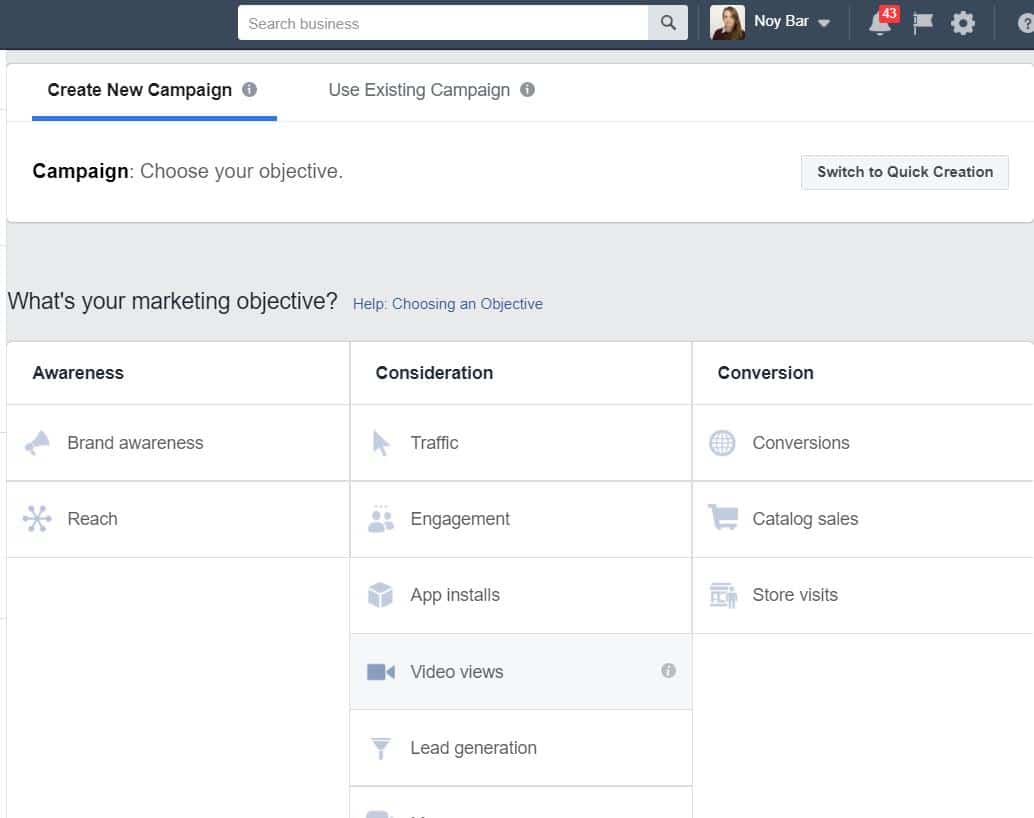This screenshot has width=1034, height=818.
Task: Click the Video views camera icon
Action: [380, 672]
